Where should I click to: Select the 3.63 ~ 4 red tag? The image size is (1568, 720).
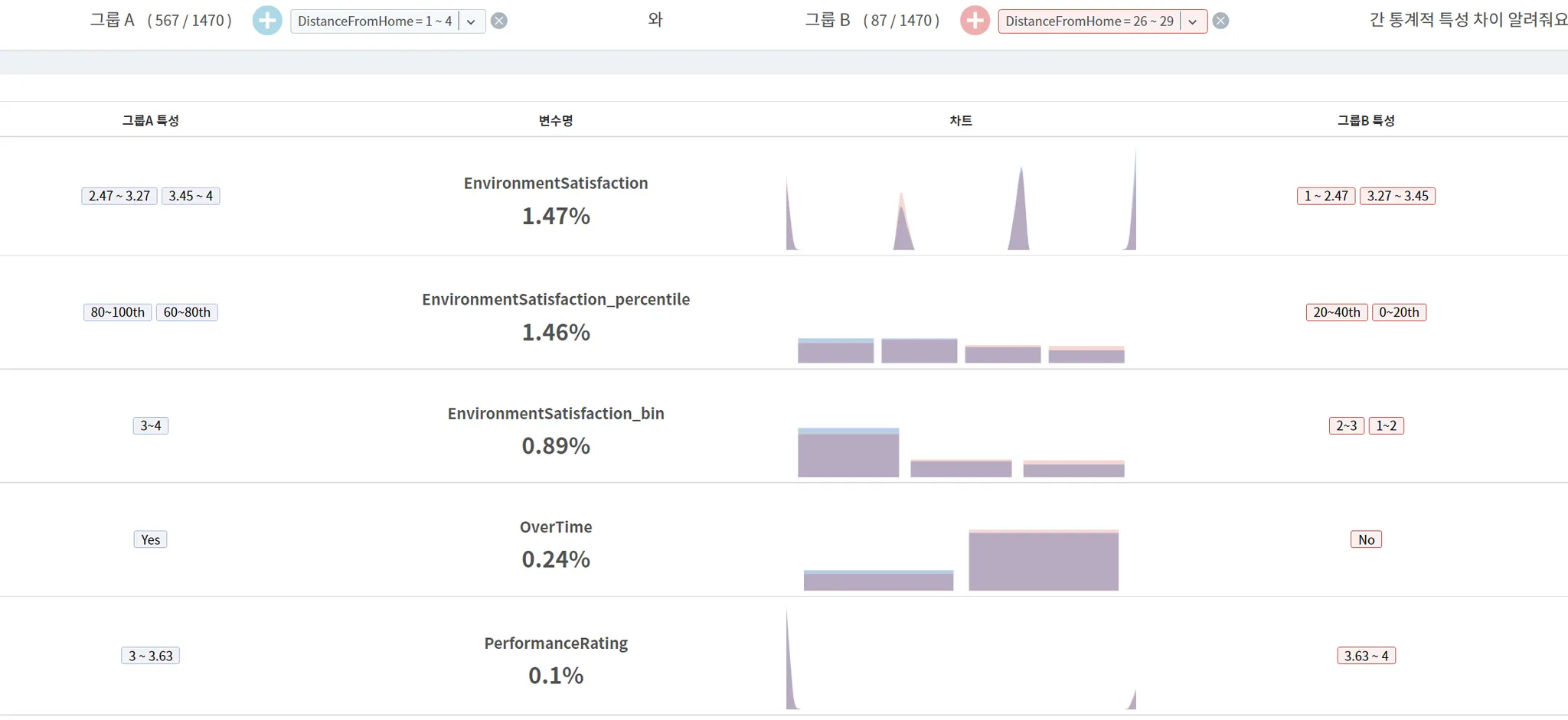[1367, 656]
